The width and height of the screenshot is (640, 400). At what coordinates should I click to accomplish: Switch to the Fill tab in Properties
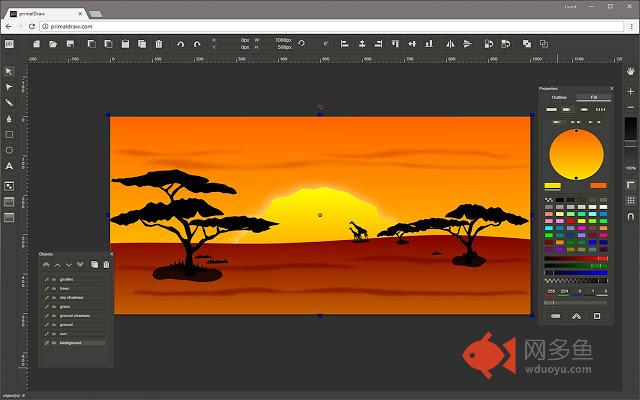593,97
